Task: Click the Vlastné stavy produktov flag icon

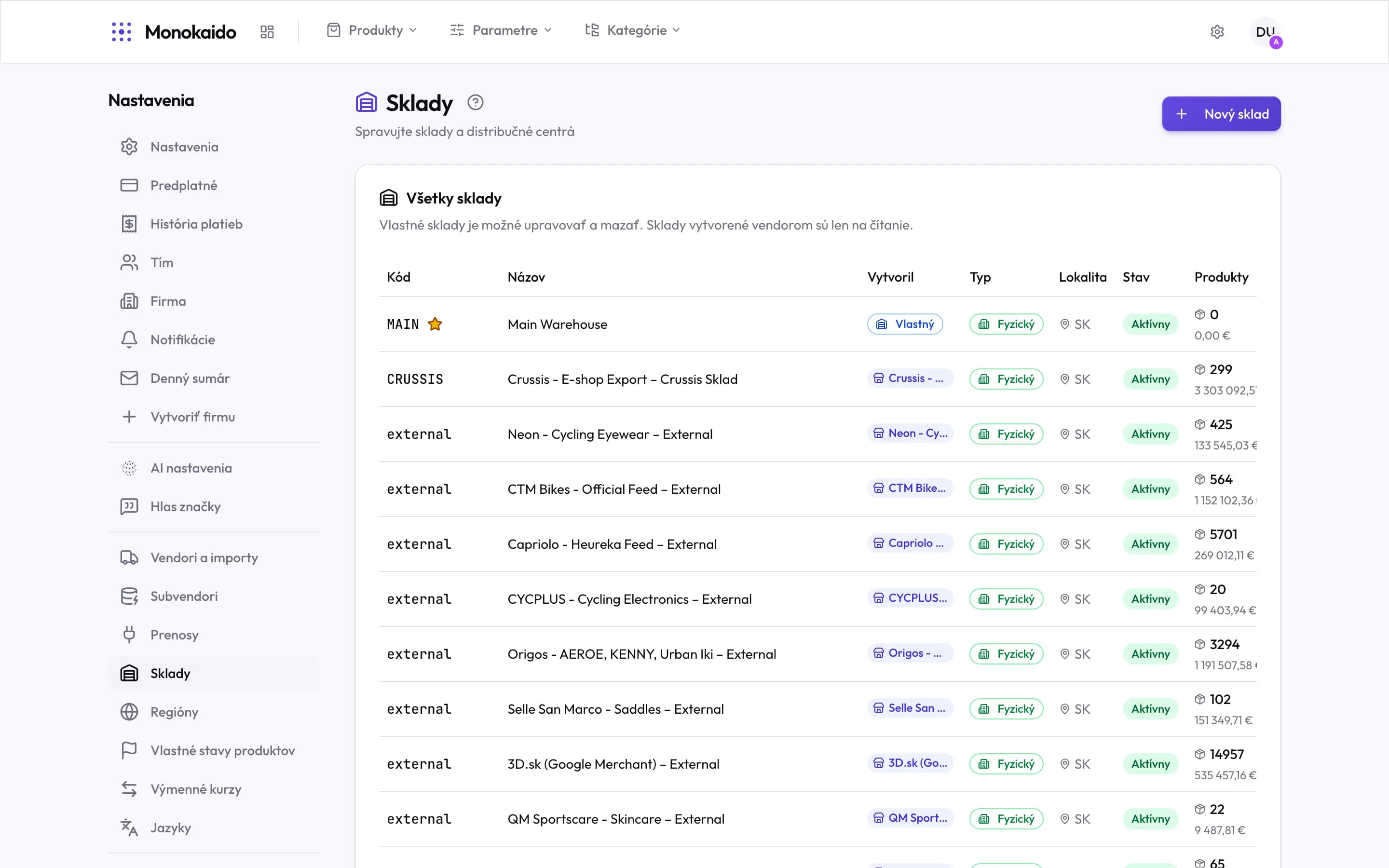Action: point(129,750)
